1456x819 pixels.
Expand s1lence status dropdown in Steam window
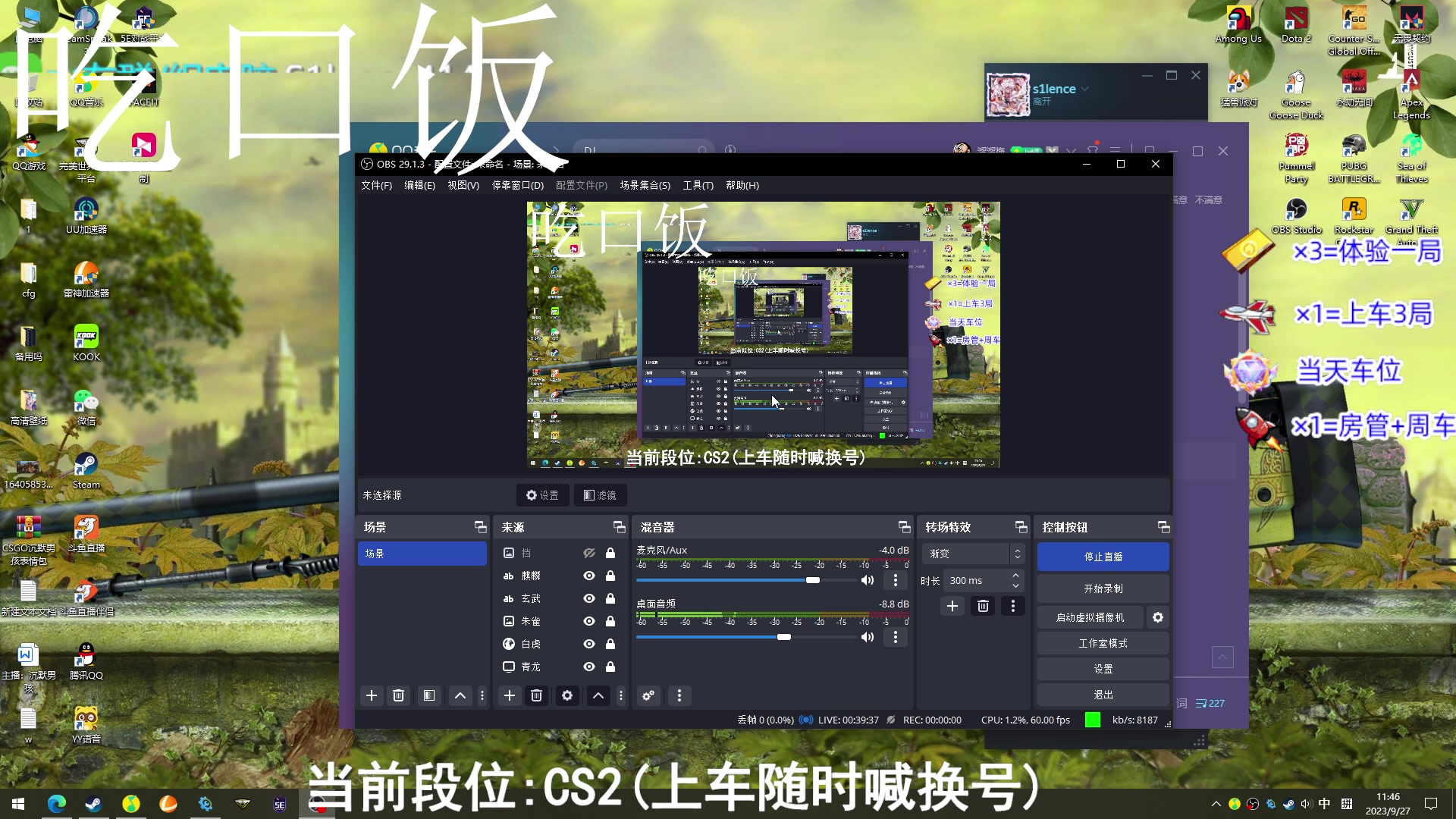(1085, 89)
